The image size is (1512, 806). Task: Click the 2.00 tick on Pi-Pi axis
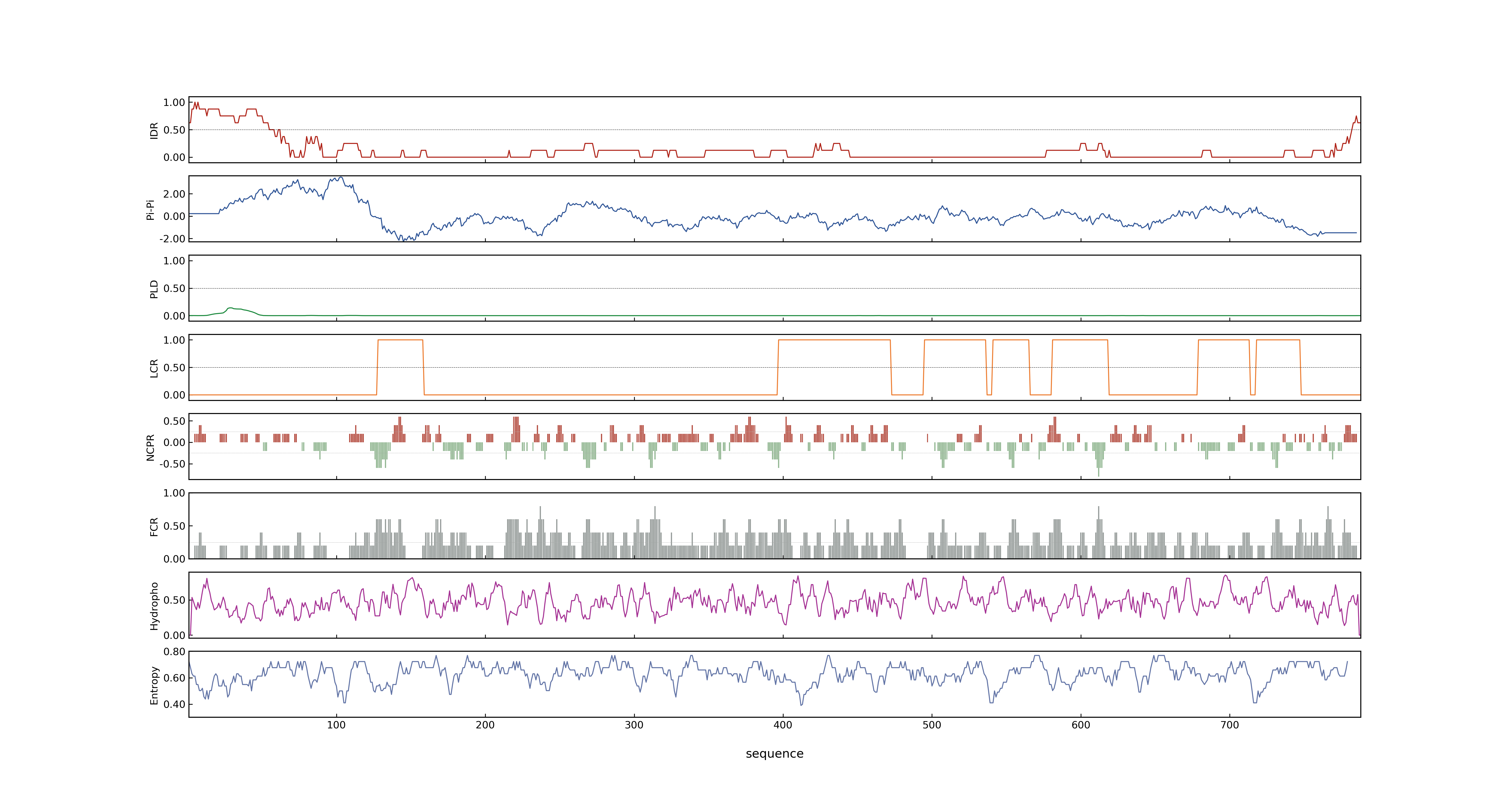[x=174, y=194]
